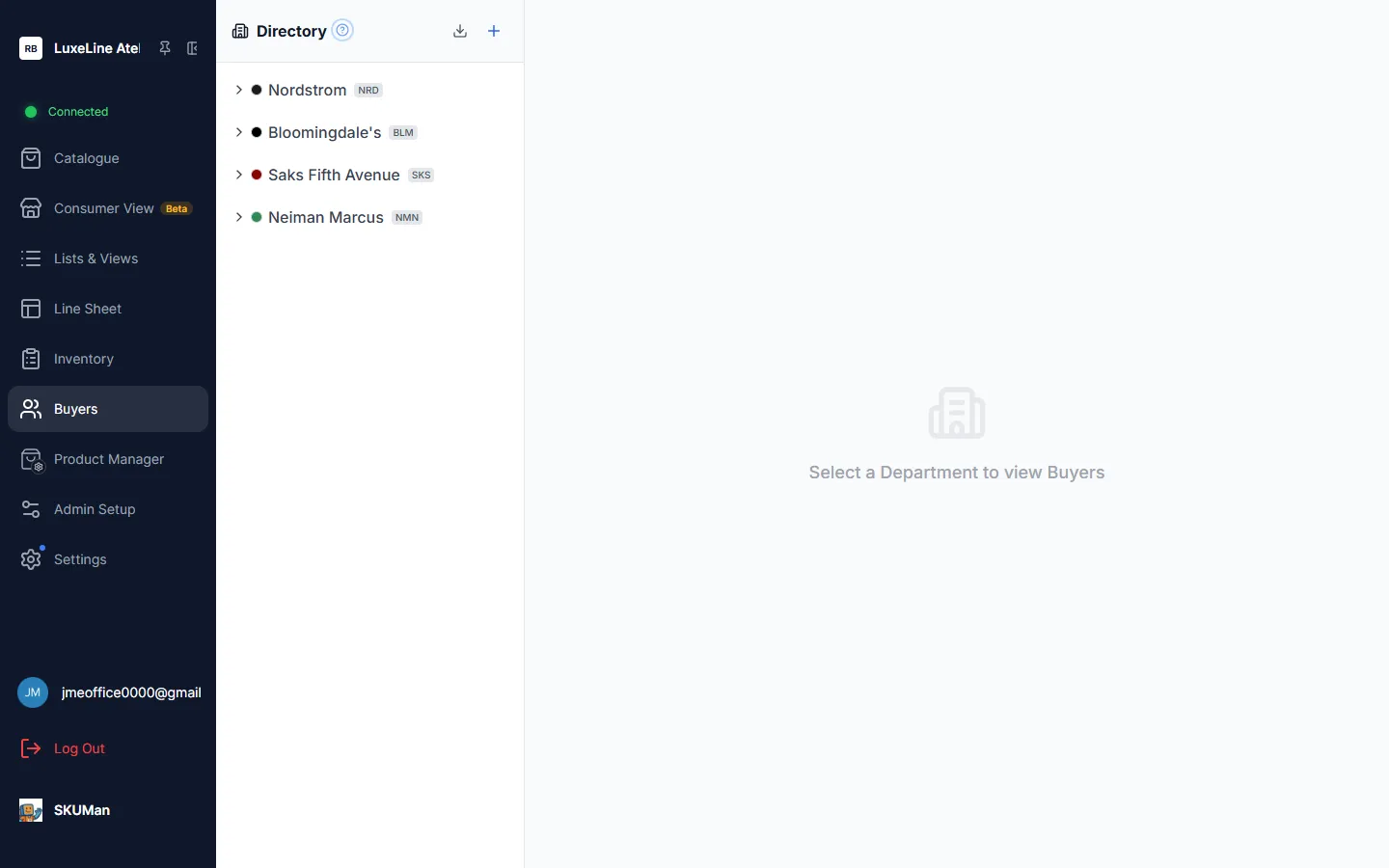
Task: Click the Directory panel heading
Action: [x=291, y=31]
